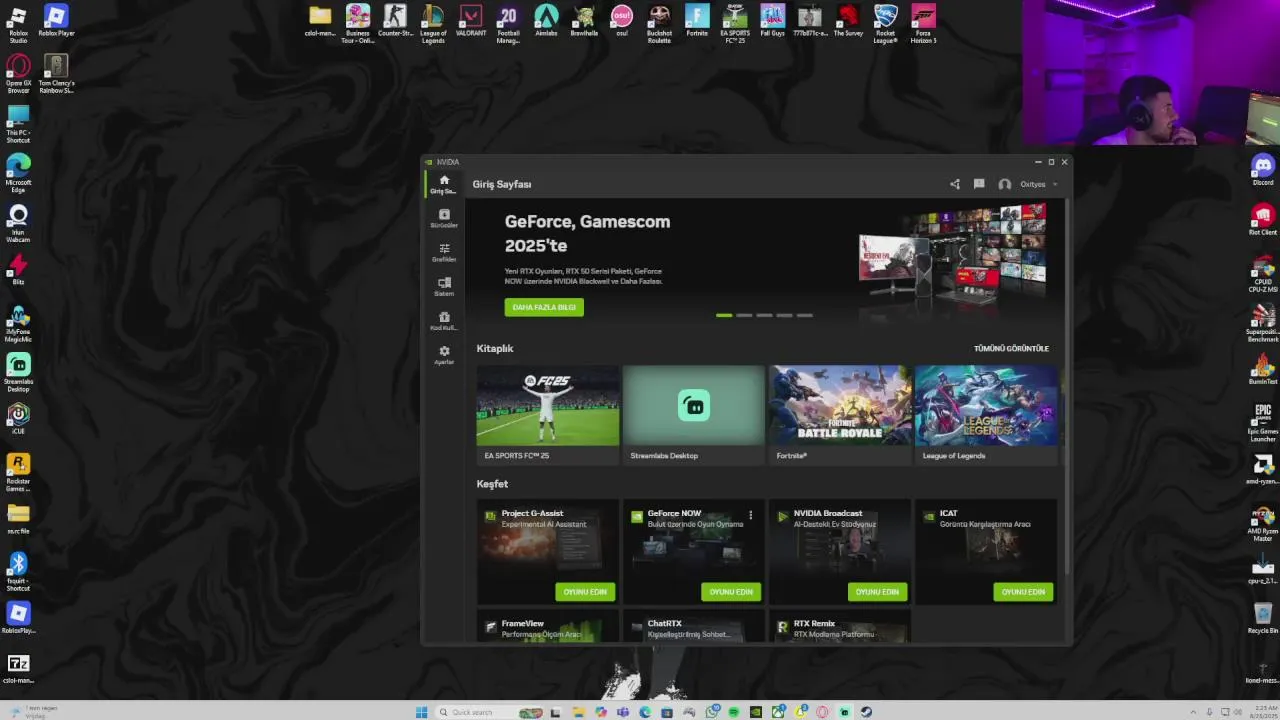
Task: Click the Epic Games Launcher desktop icon
Action: pyautogui.click(x=1263, y=422)
